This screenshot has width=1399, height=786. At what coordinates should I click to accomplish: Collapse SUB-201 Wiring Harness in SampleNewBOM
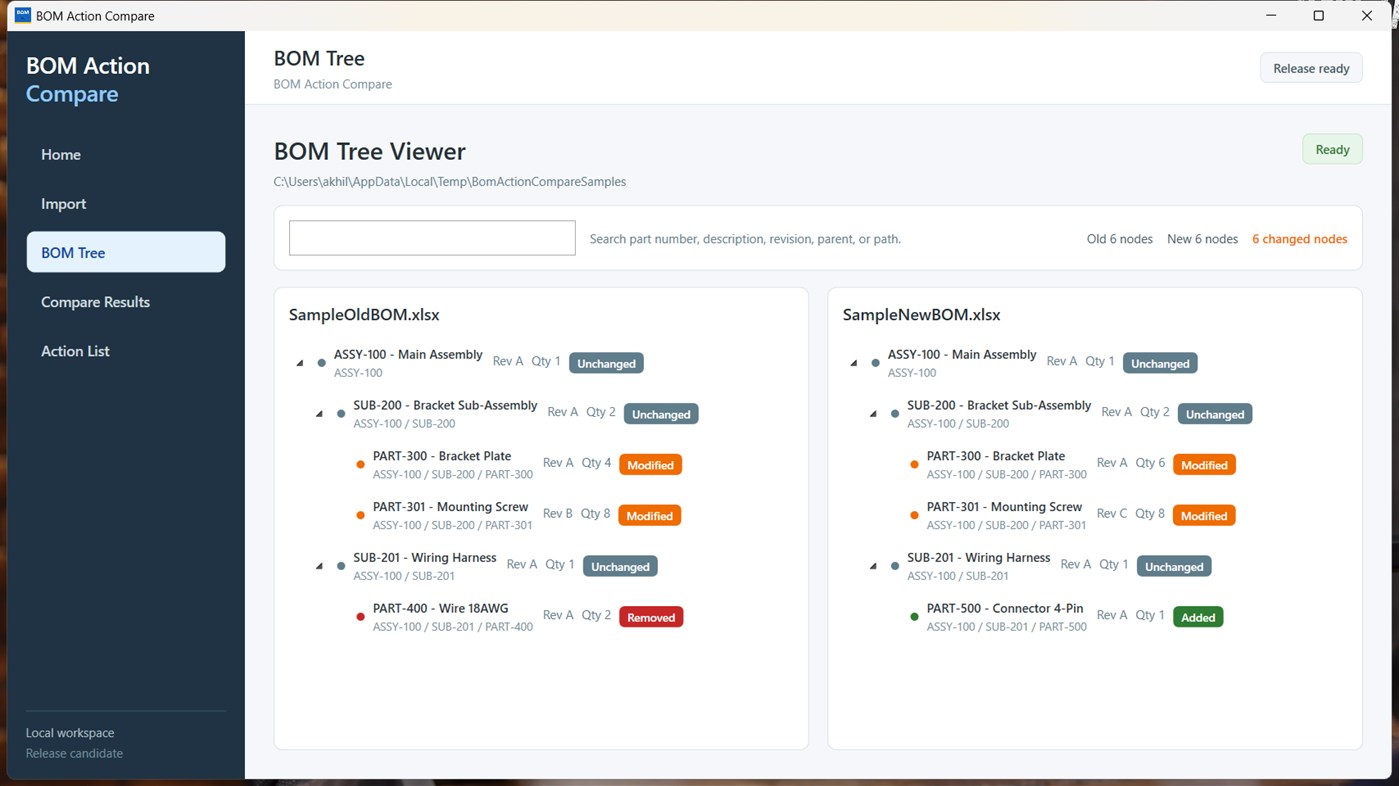pos(874,566)
